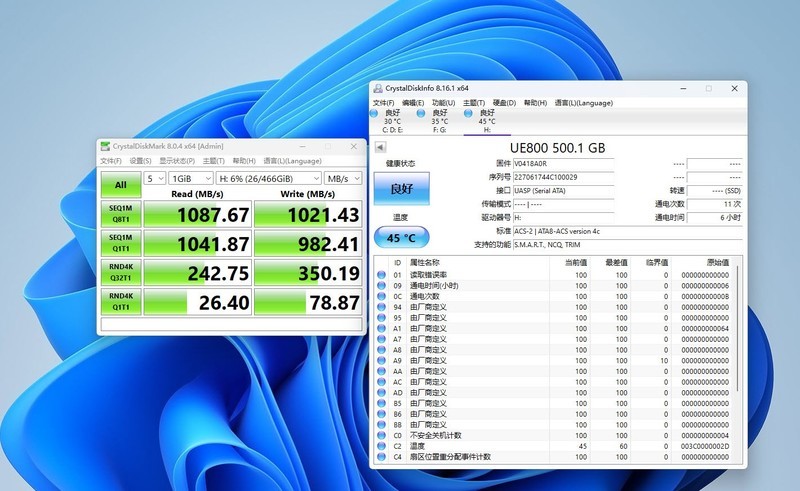Click status orb for attribute C0 不安全关机计数
Image resolution: width=800 pixels, height=491 pixels.
point(382,435)
